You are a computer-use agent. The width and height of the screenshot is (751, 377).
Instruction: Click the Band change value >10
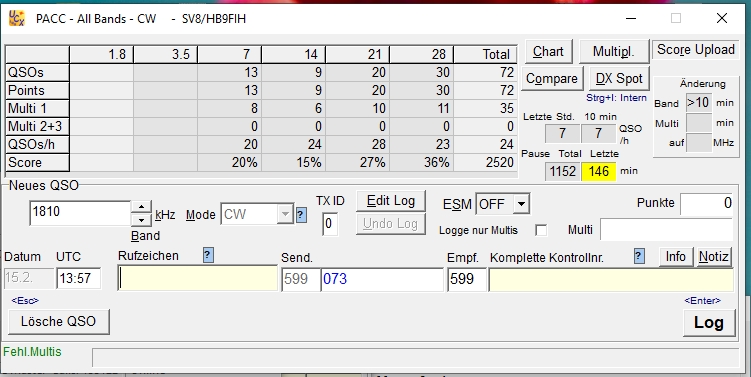(699, 103)
